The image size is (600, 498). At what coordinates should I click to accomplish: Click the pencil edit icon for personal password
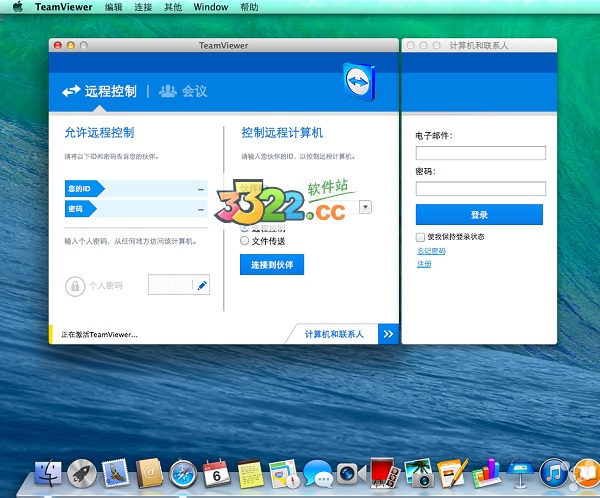[x=202, y=286]
